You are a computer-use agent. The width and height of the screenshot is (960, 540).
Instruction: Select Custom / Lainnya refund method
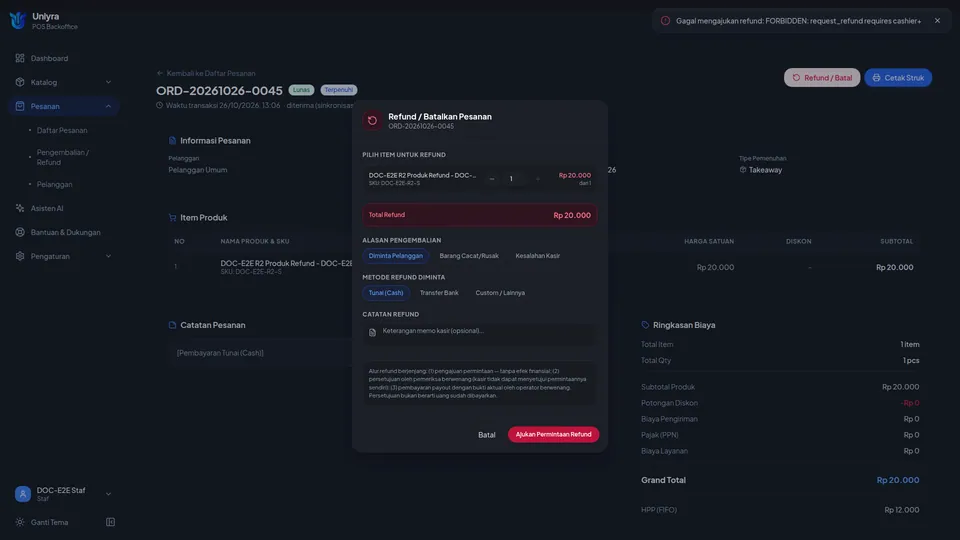tap(500, 293)
